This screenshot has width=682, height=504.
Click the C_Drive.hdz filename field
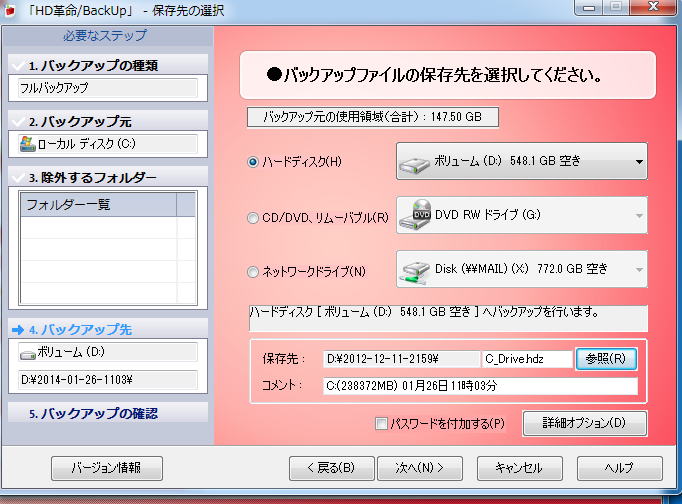click(x=526, y=358)
